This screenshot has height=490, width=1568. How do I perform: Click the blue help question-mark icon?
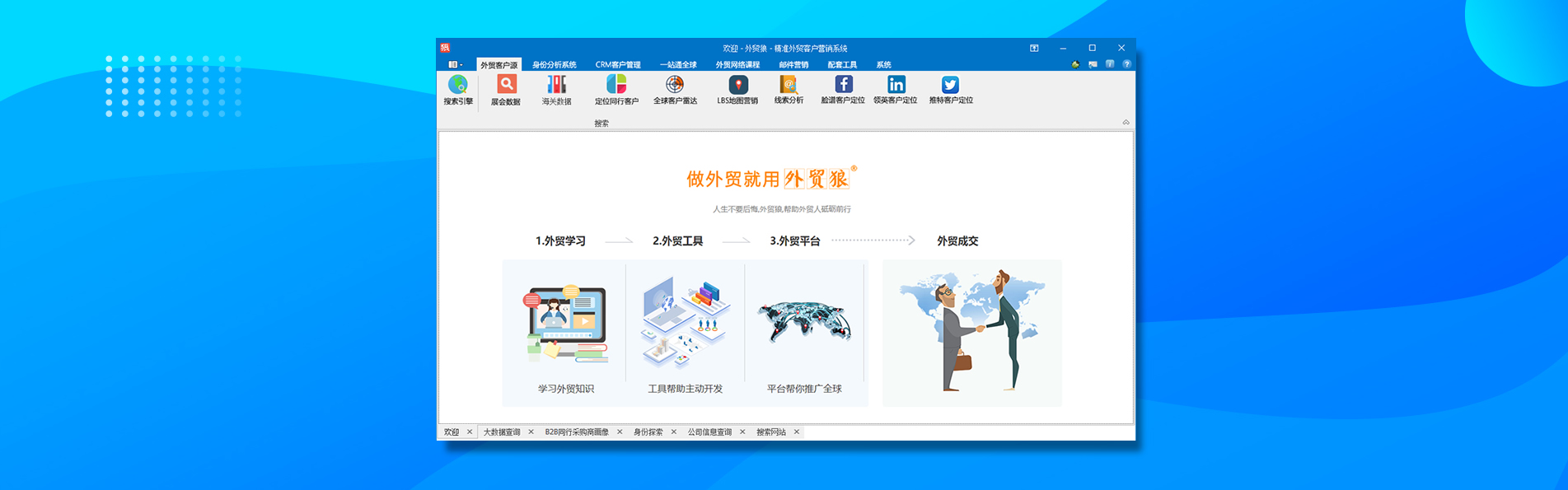pos(1126,64)
